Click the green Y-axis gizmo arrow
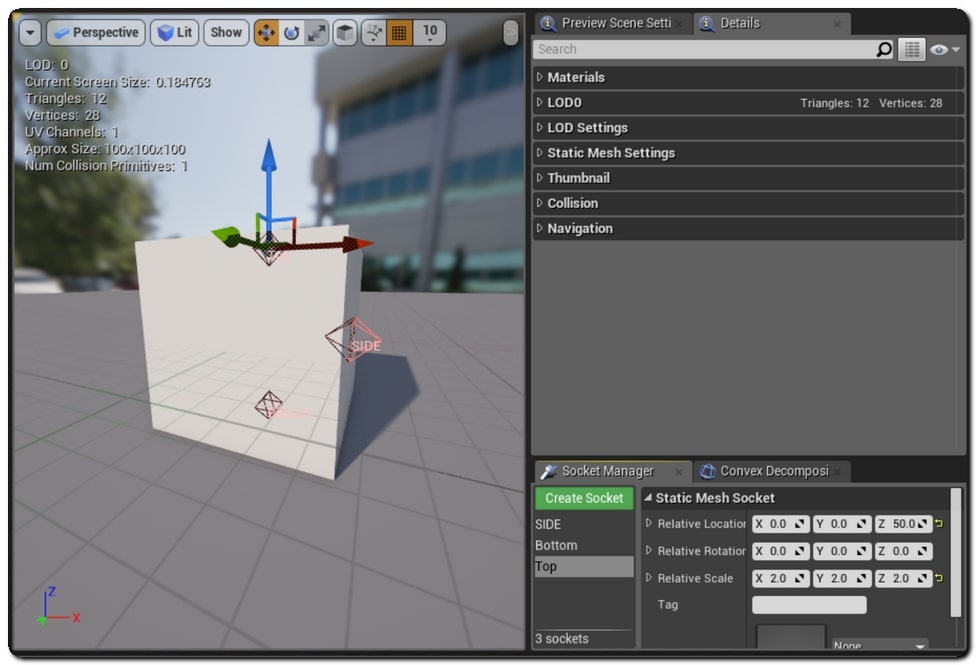The height and width of the screenshot is (665, 976). (230, 237)
